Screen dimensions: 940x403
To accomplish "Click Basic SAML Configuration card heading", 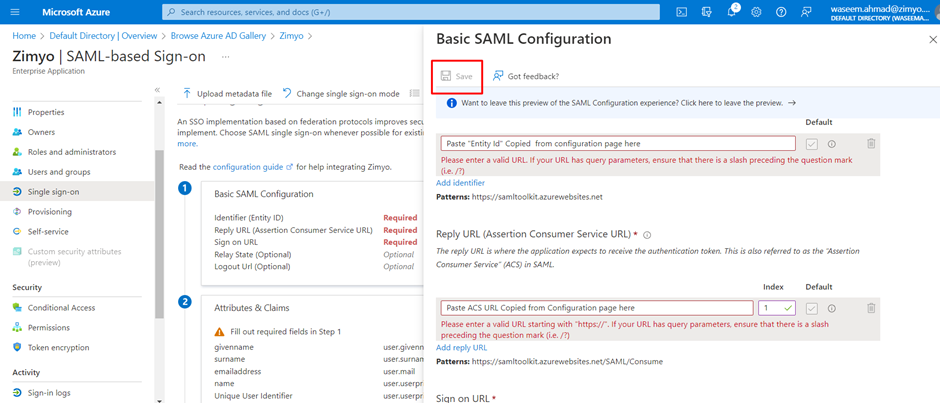I will [x=264, y=194].
